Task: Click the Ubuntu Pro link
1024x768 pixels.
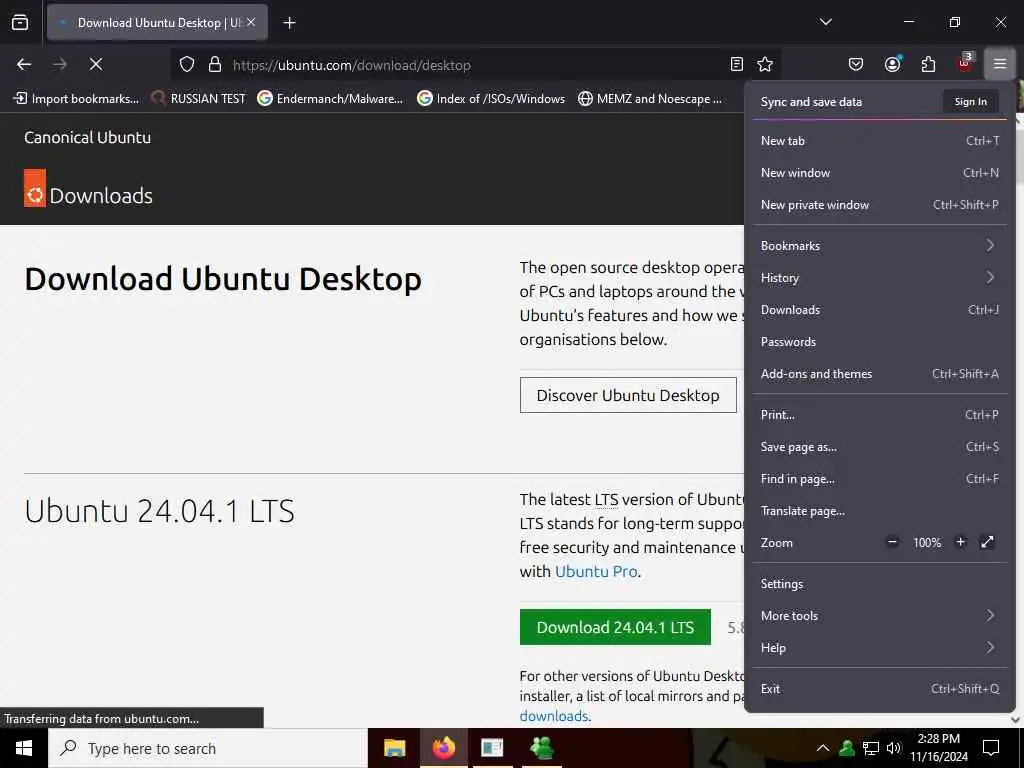Action: 596,571
